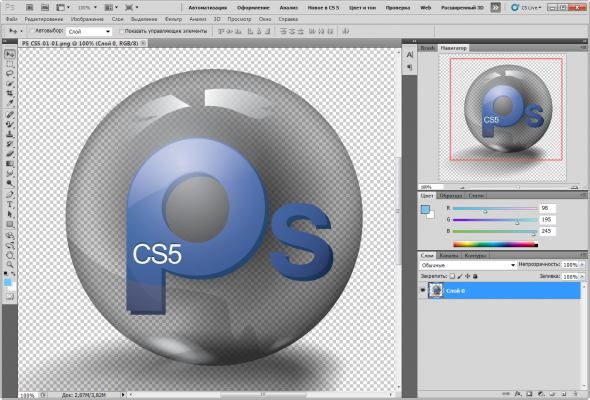Switch to the Каналы tab
The image size is (590, 400).
(x=449, y=256)
